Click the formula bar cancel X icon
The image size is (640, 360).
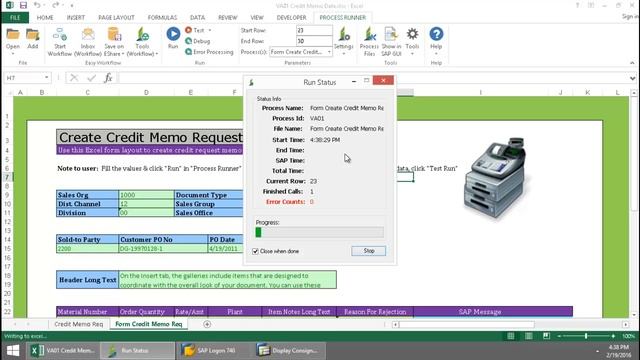[74, 78]
